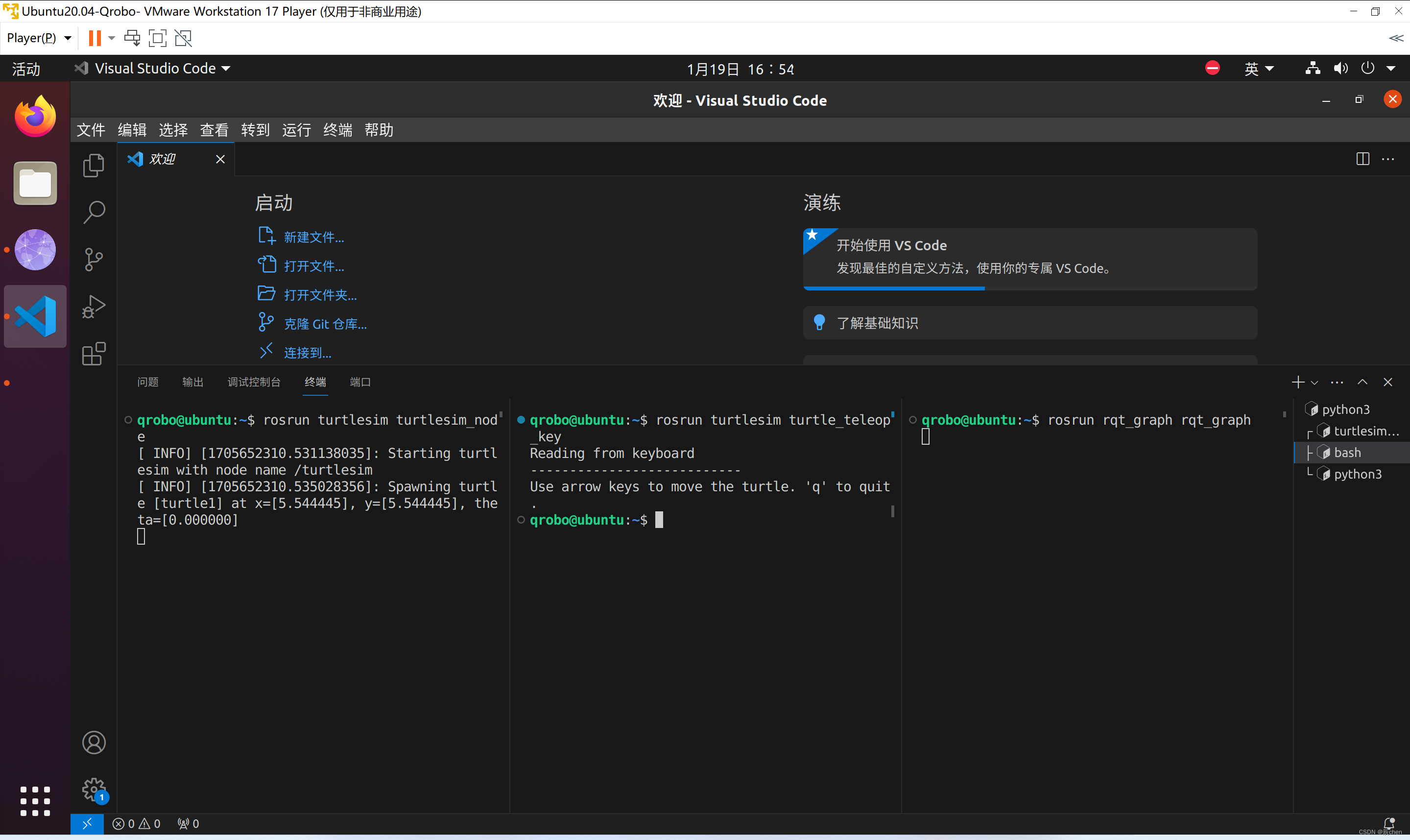Expand the VMware power options arrow
The height and width of the screenshot is (840, 1410).
(112, 38)
